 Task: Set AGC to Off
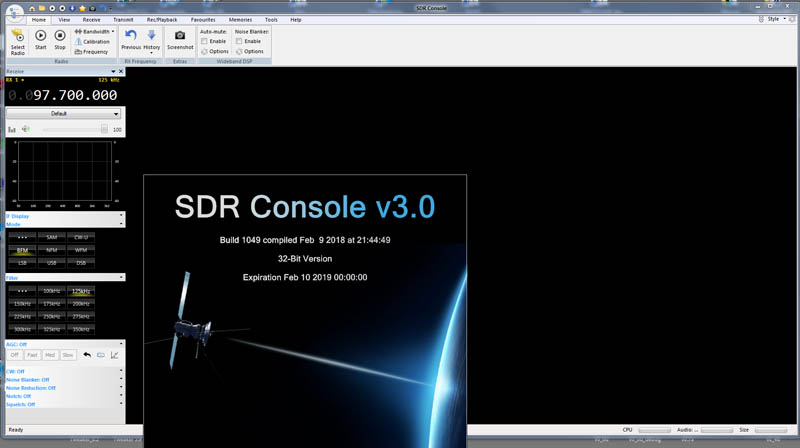coord(15,355)
